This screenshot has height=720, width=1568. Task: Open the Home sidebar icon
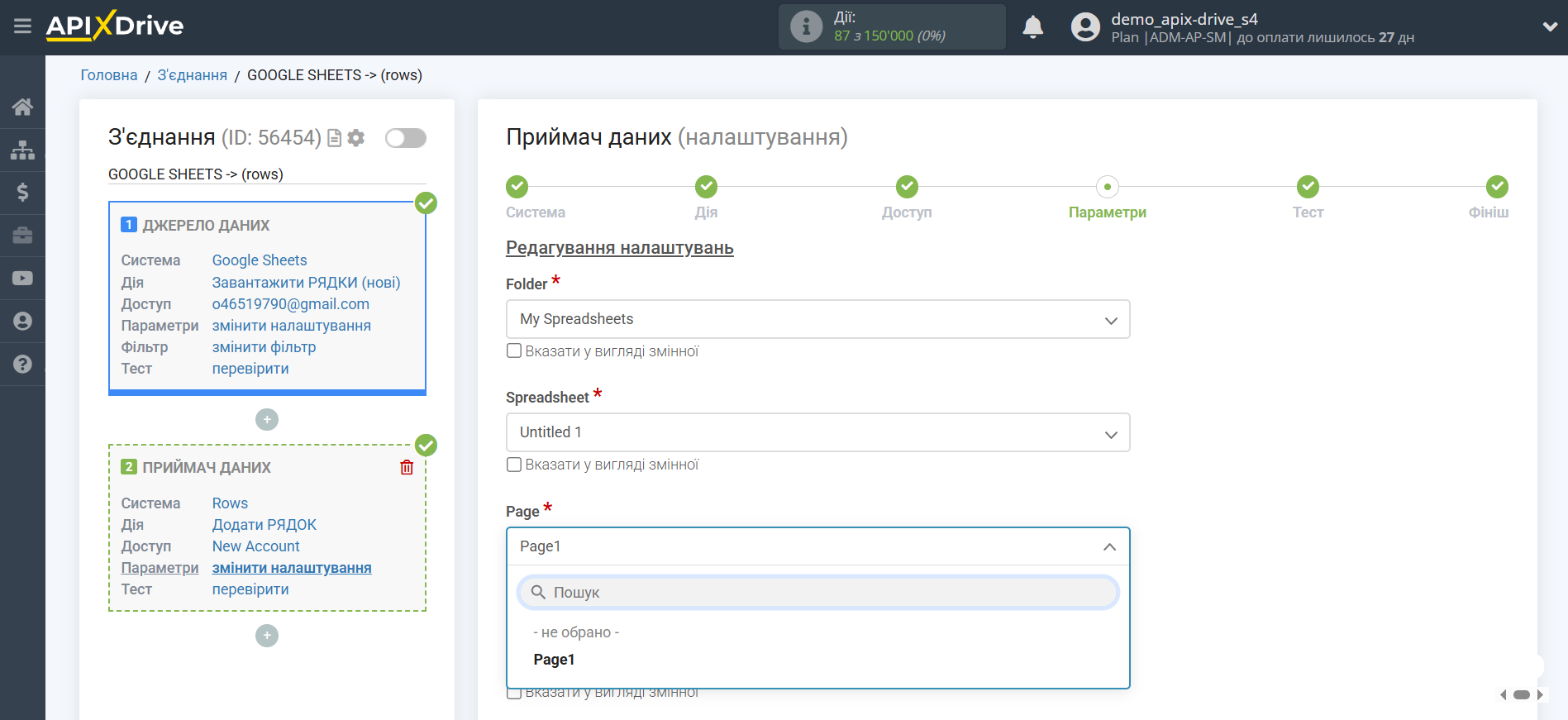pos(22,107)
